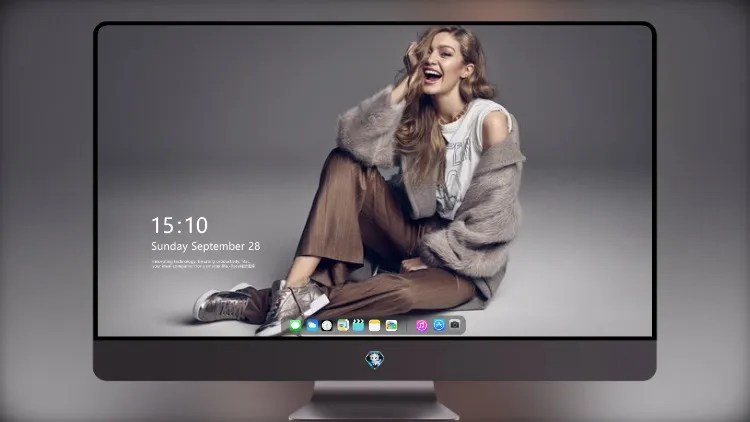The image size is (750, 422).
Task: Click the Sunday September 28 date text
Action: coord(206,246)
